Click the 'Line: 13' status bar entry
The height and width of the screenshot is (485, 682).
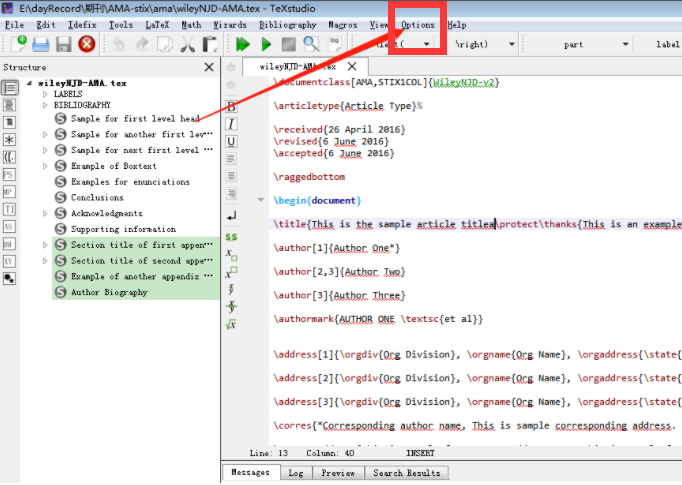coord(268,453)
